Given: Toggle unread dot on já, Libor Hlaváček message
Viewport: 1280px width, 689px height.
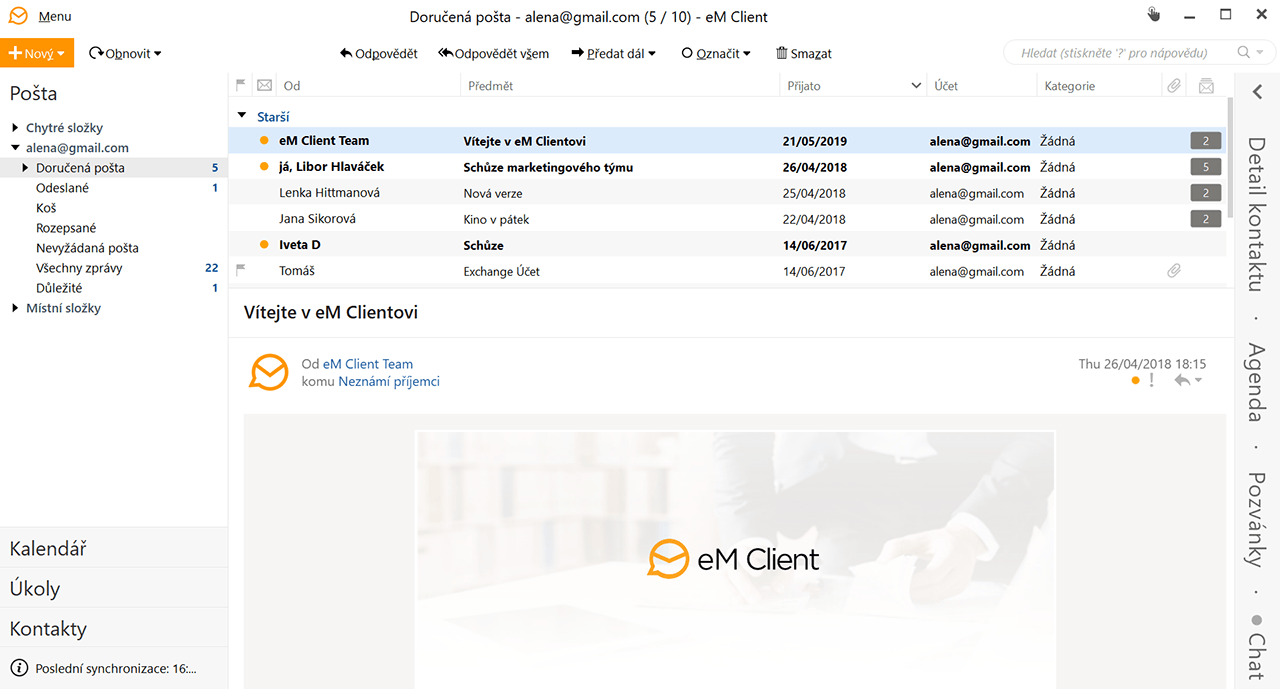Looking at the screenshot, I should click(x=264, y=167).
